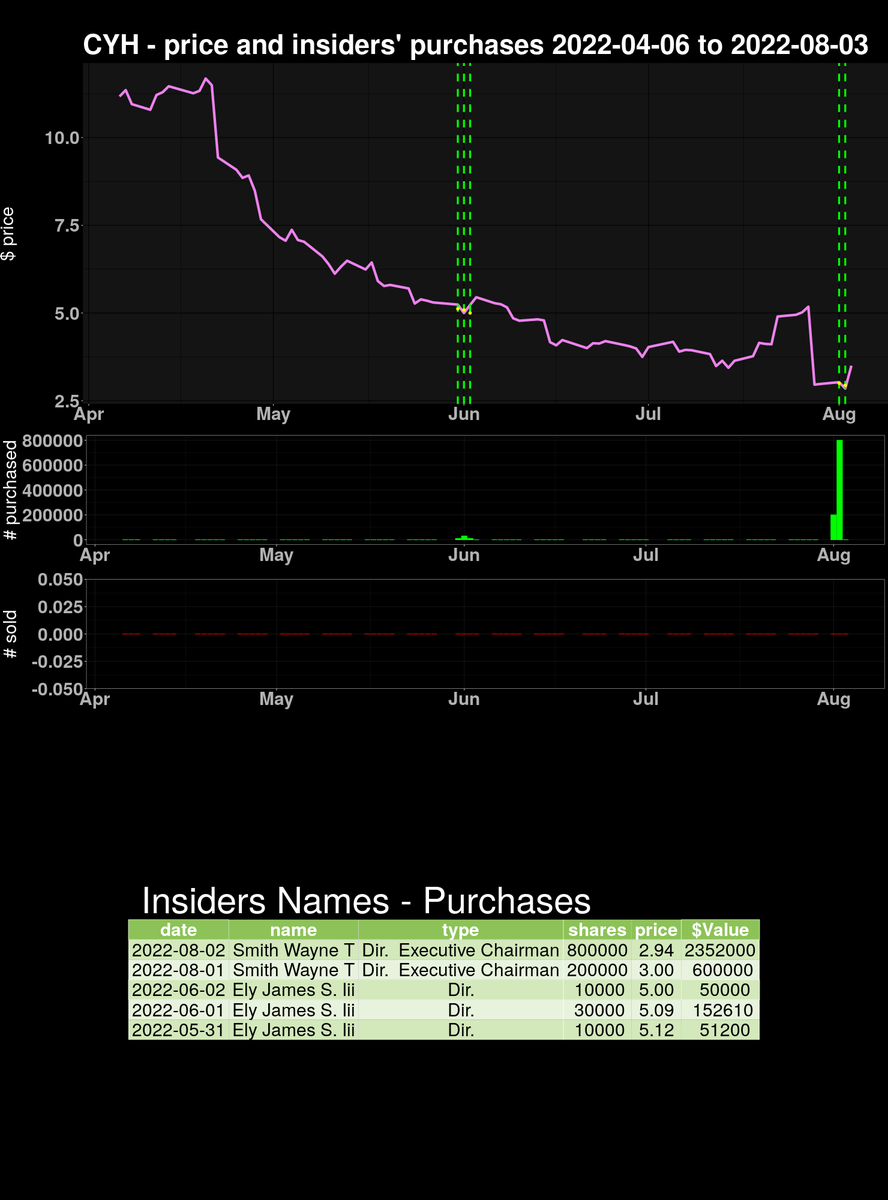Click the chart title starting with CYH

tap(475, 45)
